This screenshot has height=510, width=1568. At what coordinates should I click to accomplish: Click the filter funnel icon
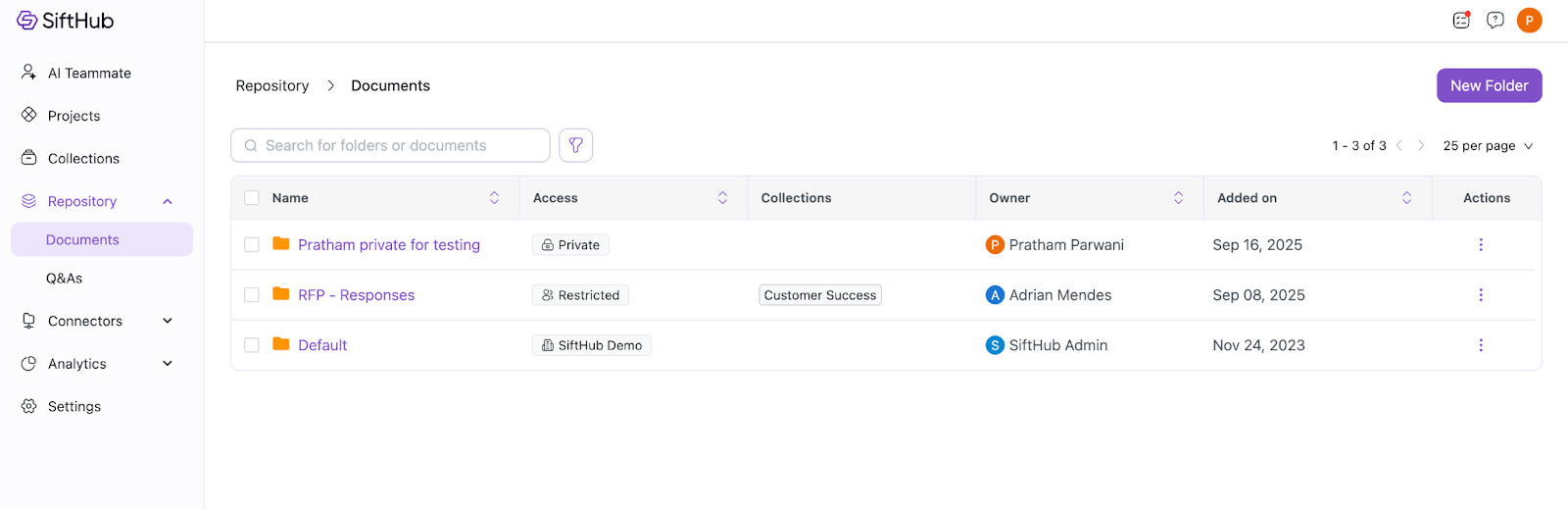576,145
